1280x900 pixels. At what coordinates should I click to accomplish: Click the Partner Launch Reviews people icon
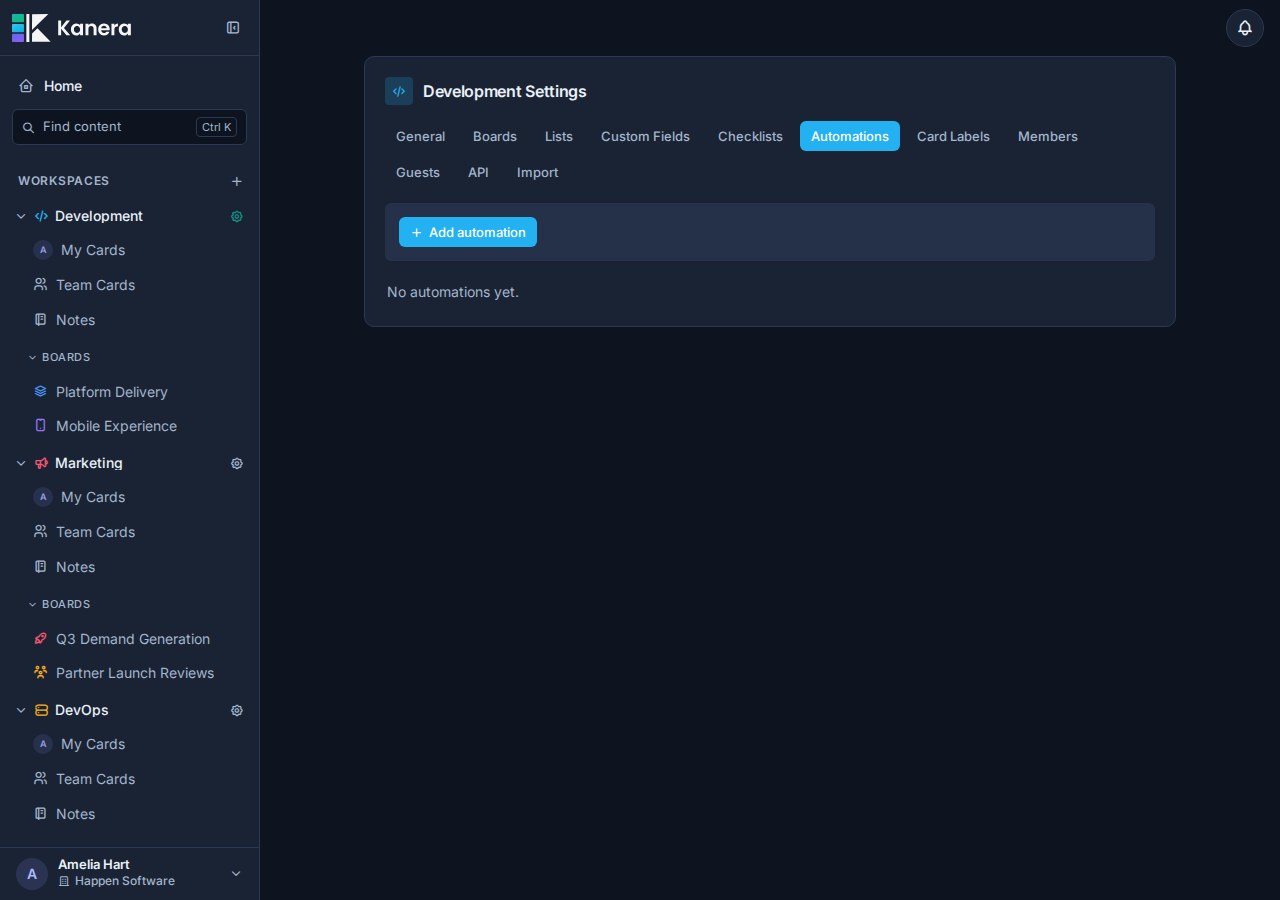40,673
